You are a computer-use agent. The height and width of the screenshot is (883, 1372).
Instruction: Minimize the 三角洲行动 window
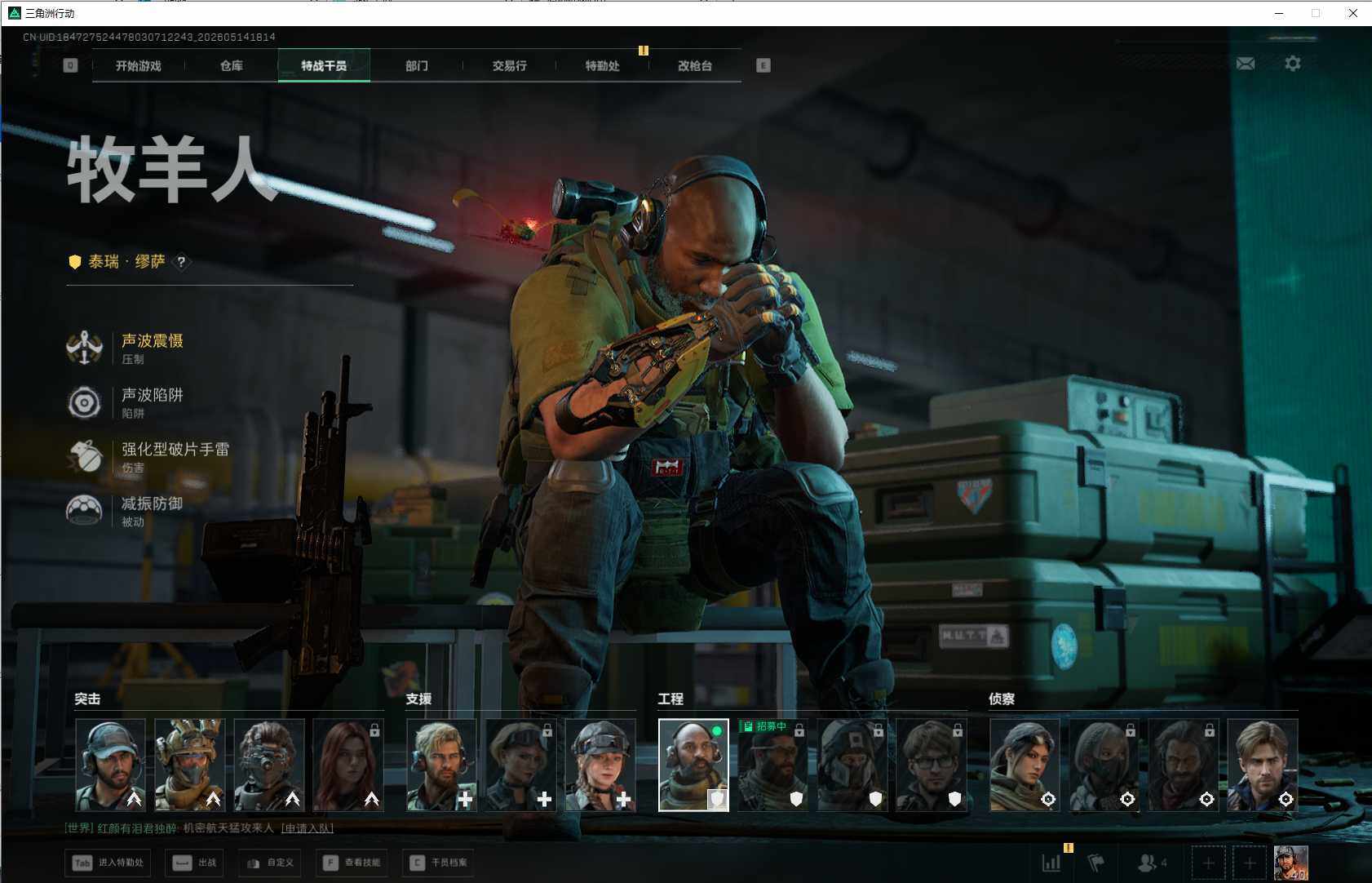[1279, 13]
